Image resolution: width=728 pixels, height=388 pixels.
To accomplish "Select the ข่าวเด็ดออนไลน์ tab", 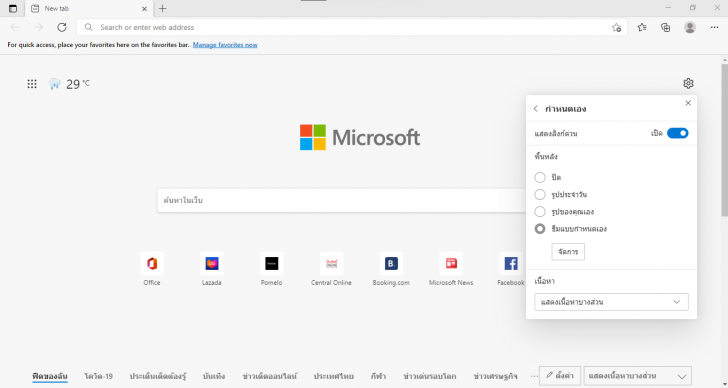I will click(x=269, y=376).
